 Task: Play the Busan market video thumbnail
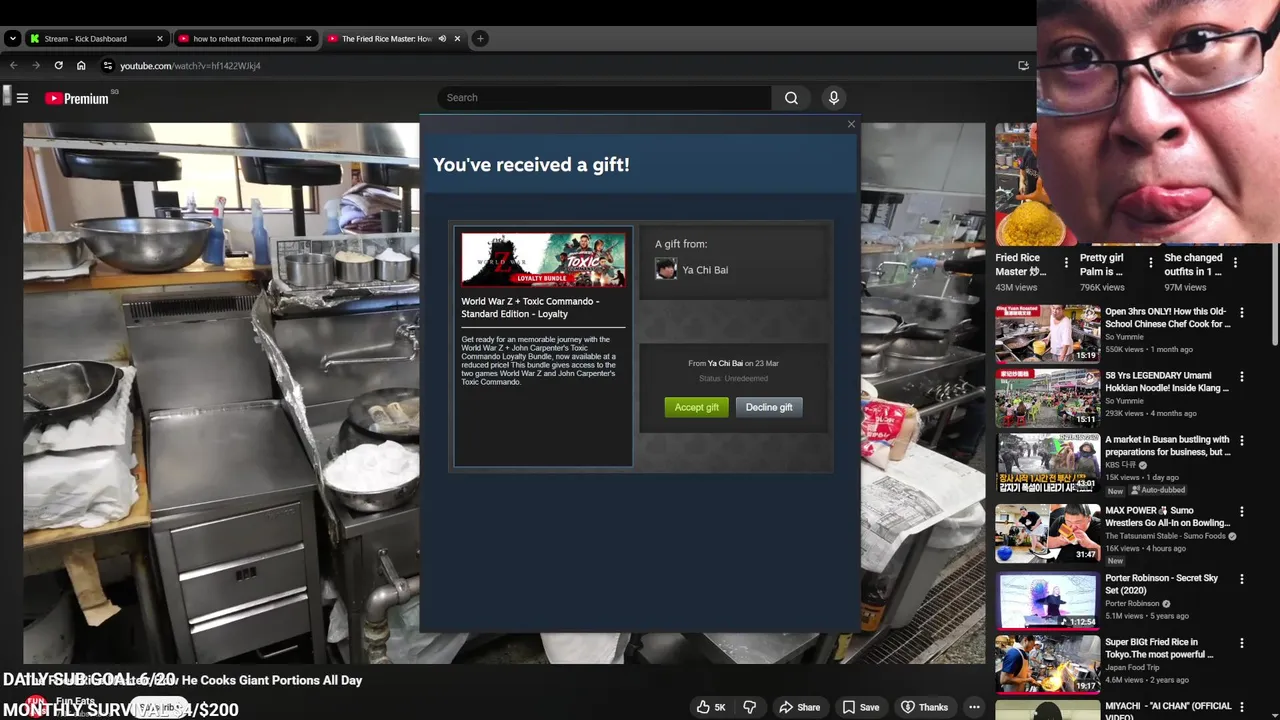[x=1047, y=462]
